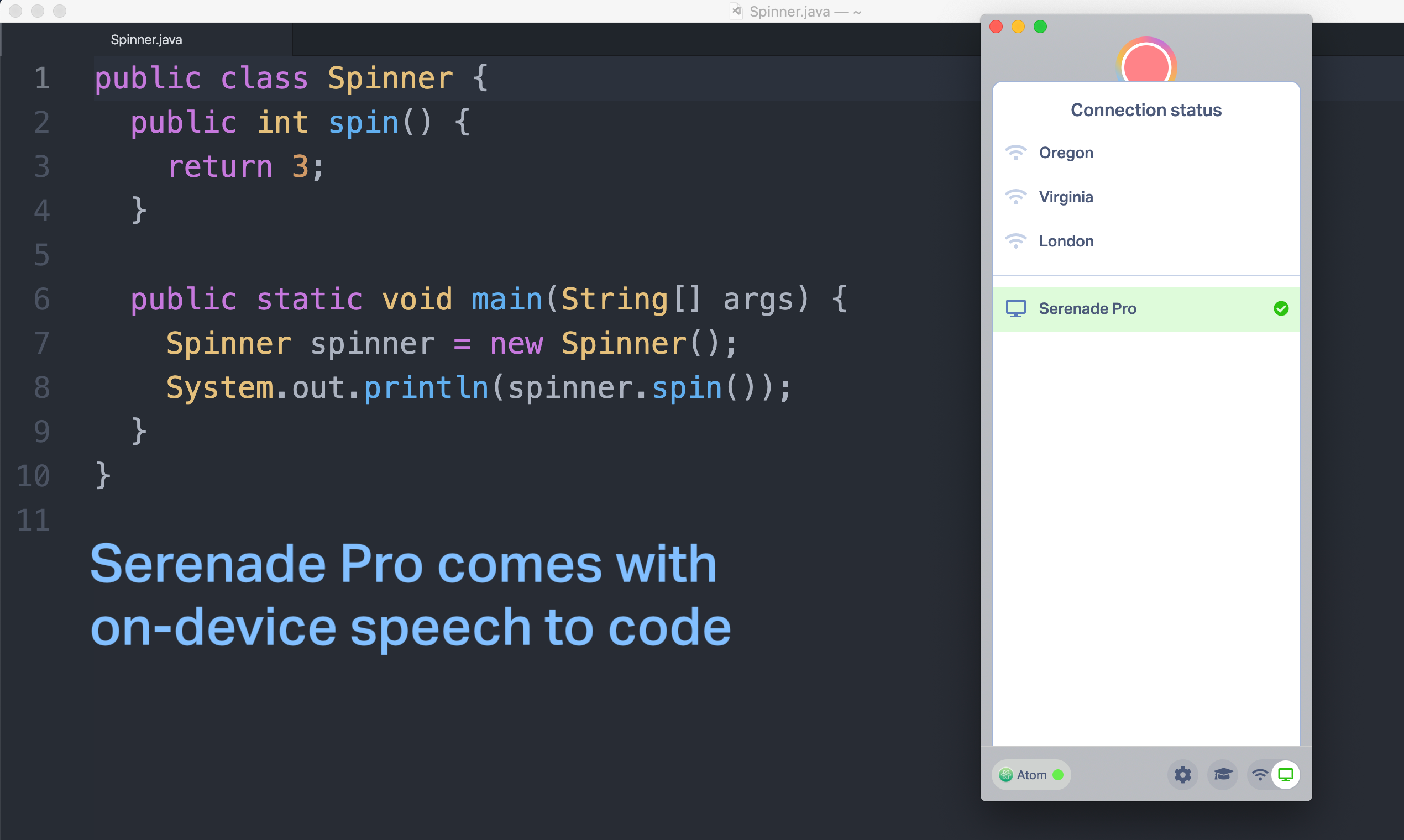Click London's wifi signal icon

click(x=1016, y=240)
